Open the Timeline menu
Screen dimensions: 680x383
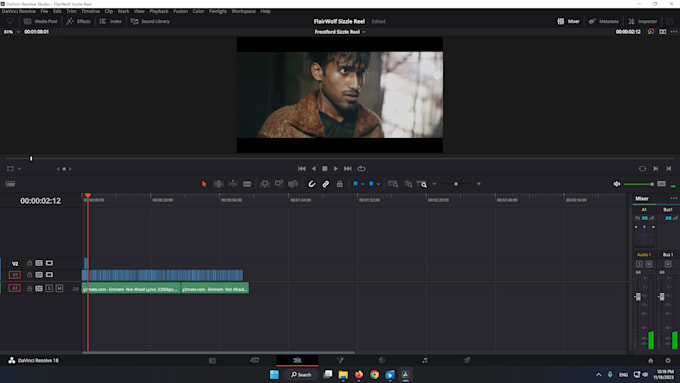coord(91,11)
